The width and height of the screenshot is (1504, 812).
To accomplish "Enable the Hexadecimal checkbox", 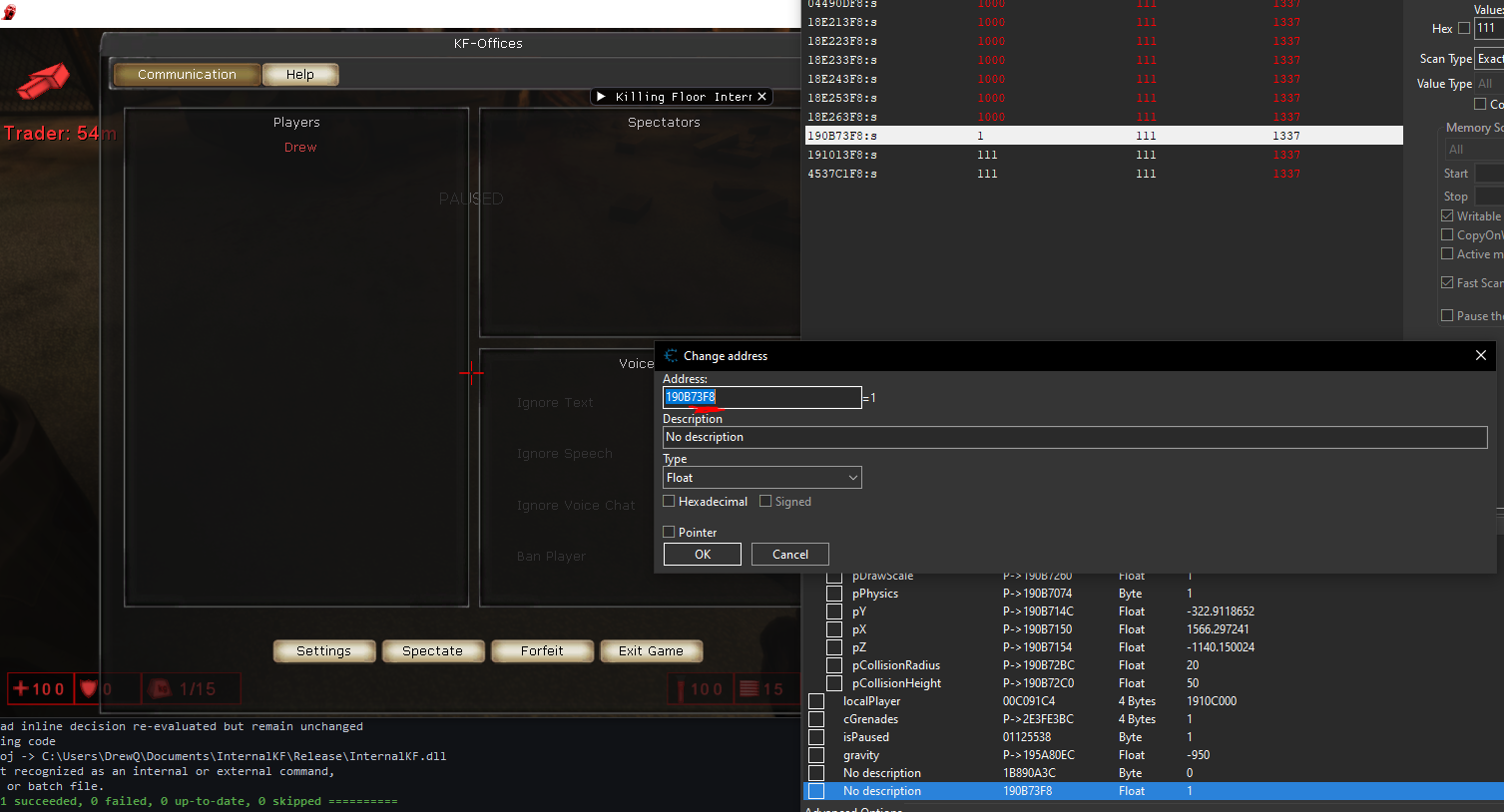I will 670,502.
